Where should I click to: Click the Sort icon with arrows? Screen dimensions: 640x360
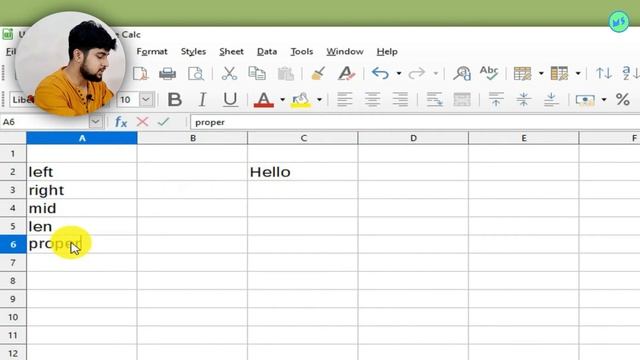[x=604, y=73]
